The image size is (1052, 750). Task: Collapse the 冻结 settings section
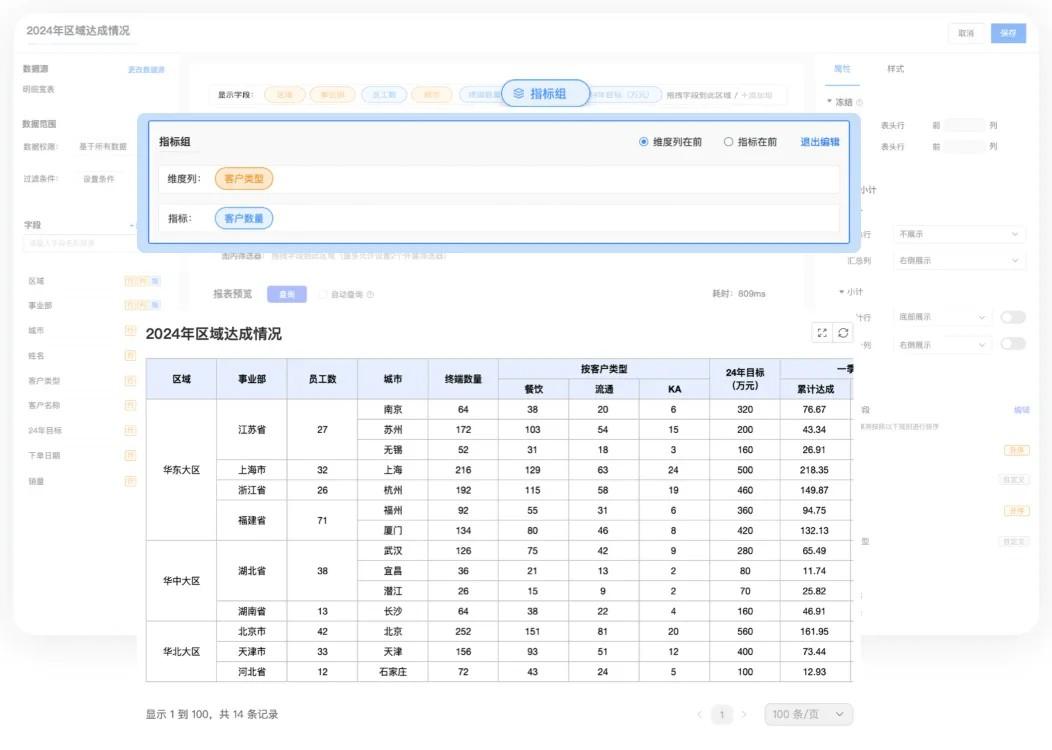[x=830, y=100]
